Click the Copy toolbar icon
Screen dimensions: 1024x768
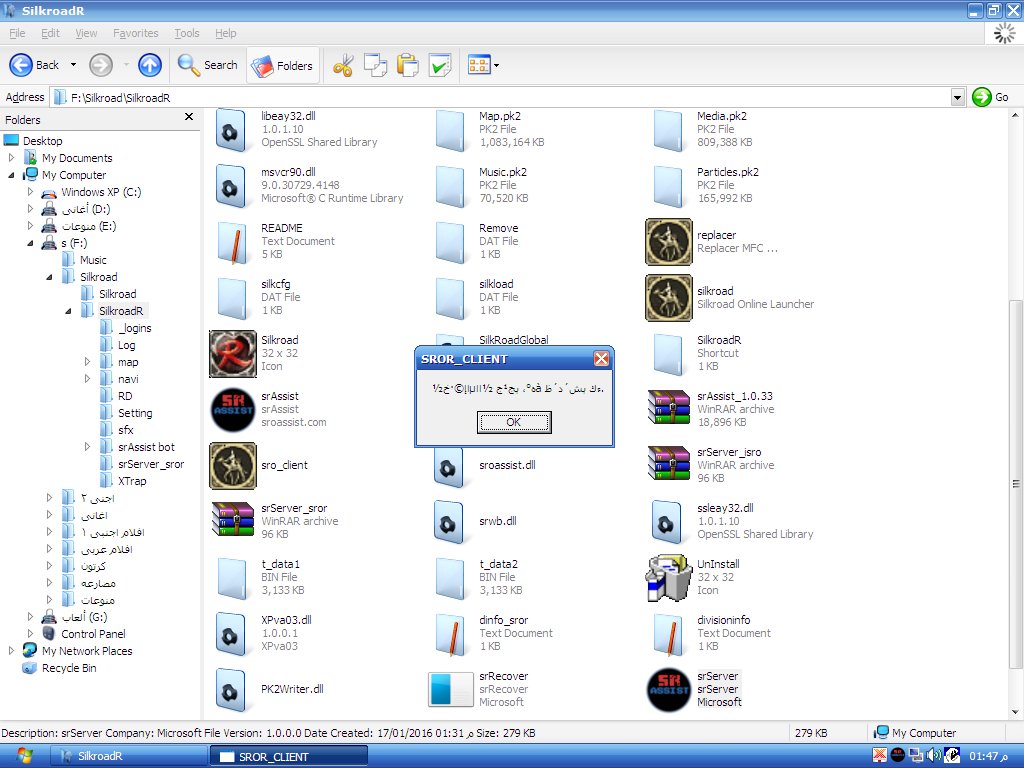[x=376, y=65]
